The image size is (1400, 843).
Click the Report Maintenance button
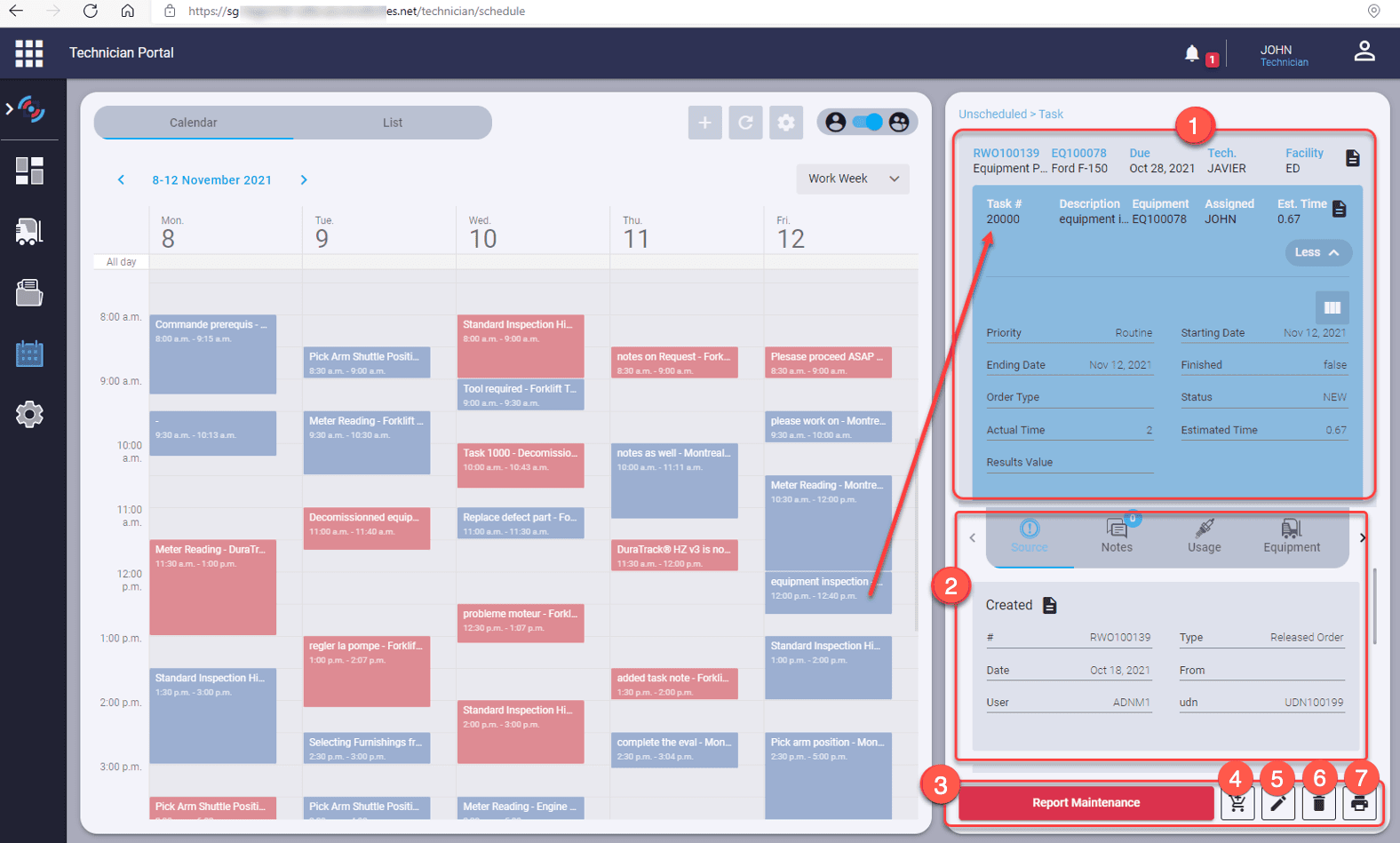pos(1086,803)
